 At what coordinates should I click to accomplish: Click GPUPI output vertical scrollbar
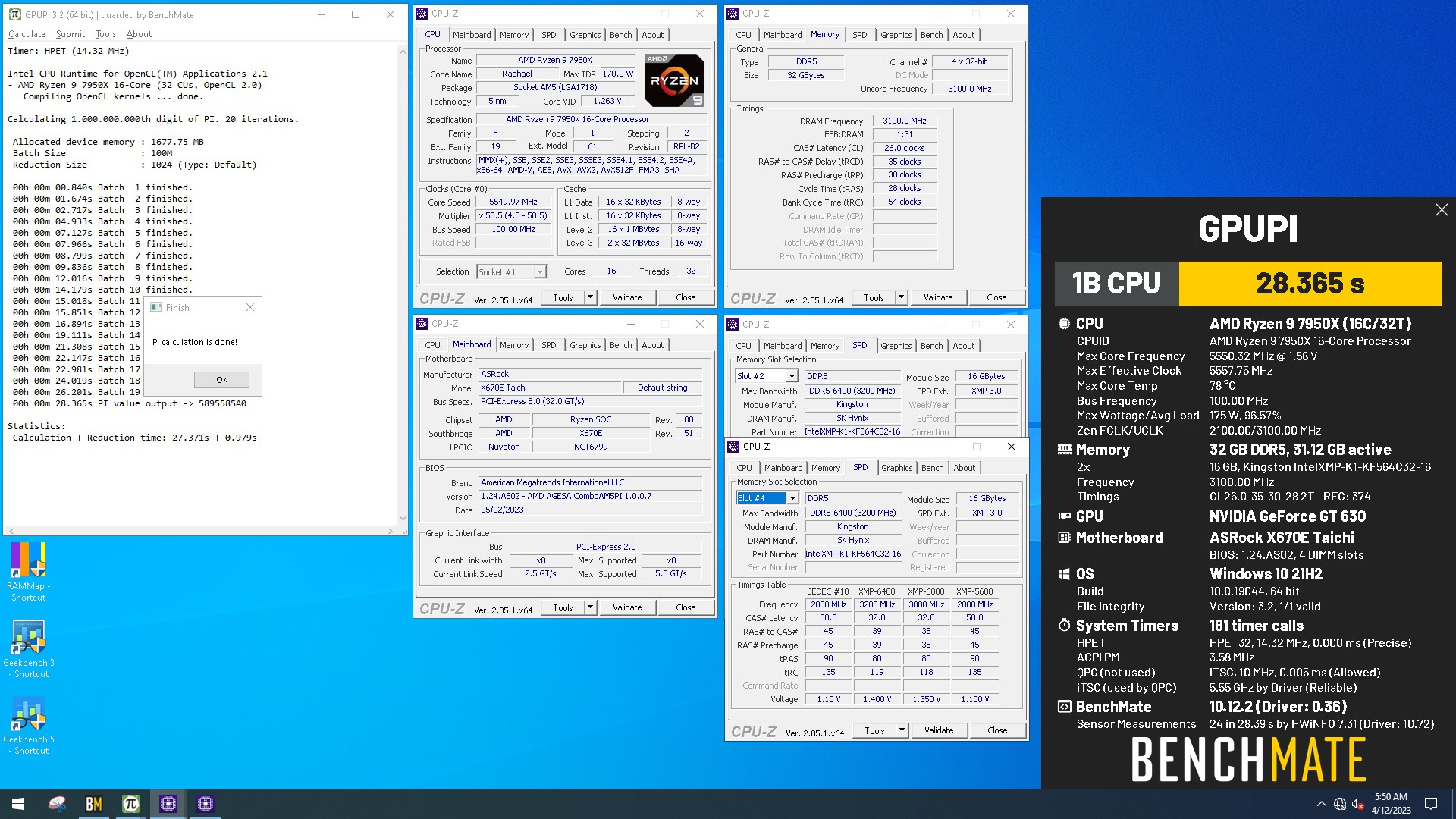tap(403, 285)
